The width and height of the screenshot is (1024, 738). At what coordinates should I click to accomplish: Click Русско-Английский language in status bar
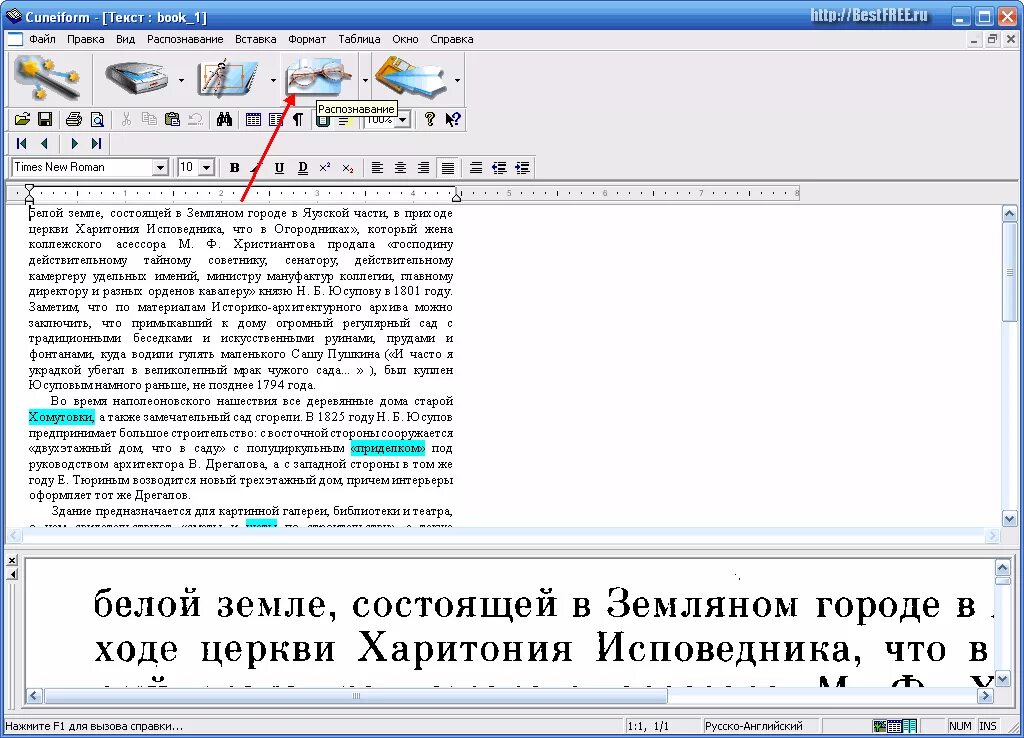(754, 726)
